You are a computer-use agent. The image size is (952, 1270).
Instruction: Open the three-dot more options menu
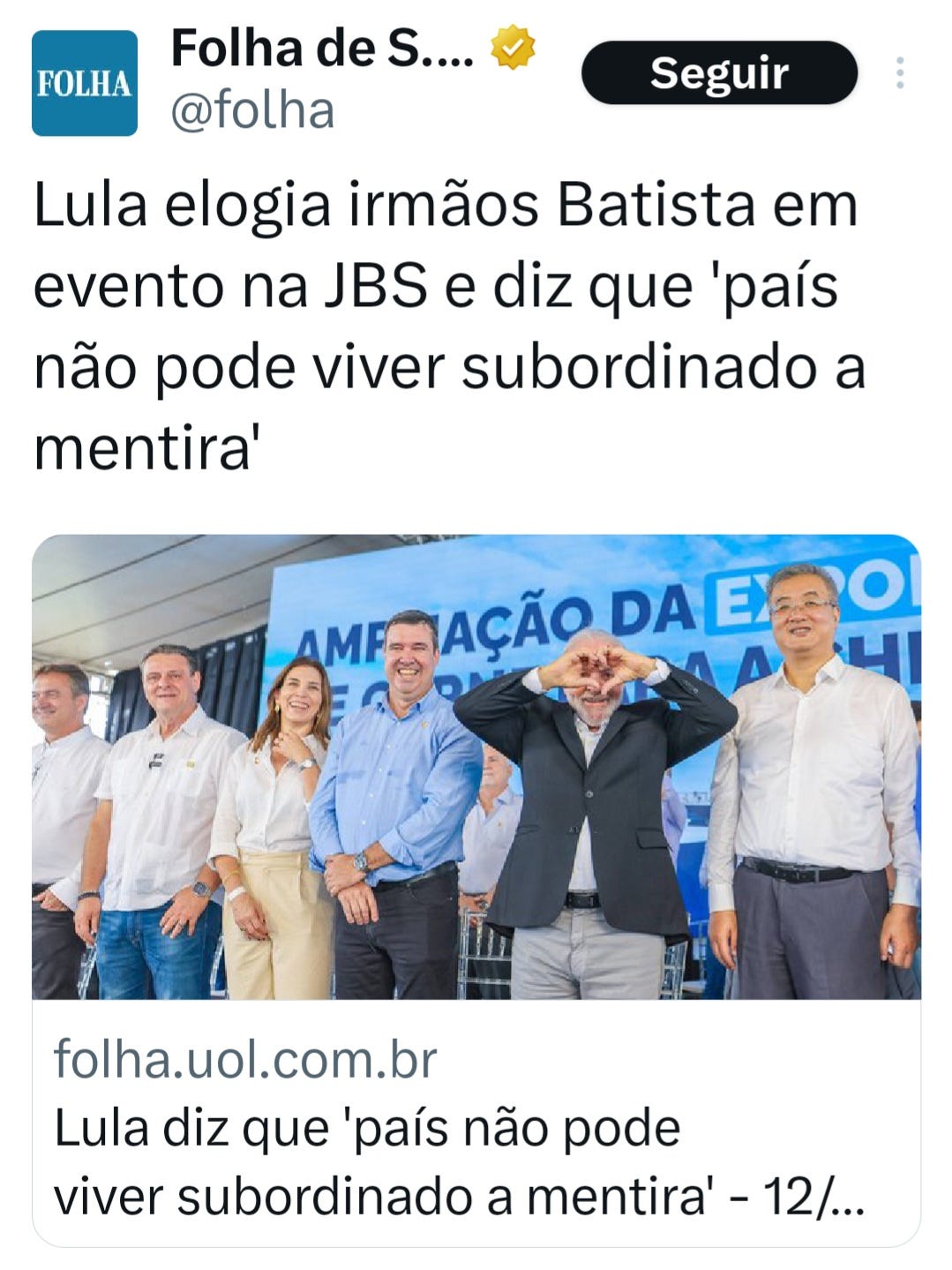pyautogui.click(x=900, y=73)
